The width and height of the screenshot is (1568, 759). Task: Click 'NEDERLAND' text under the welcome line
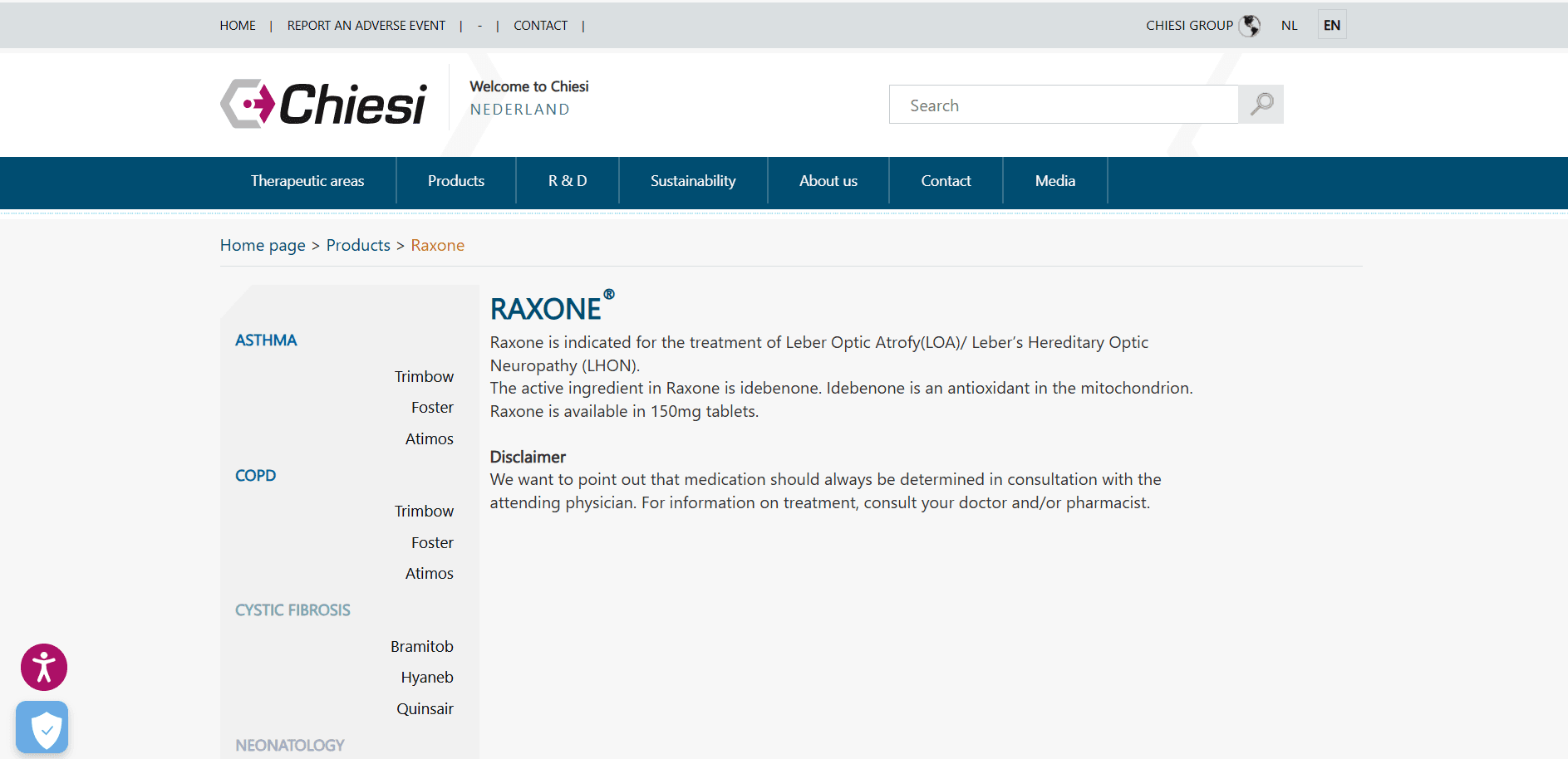pos(520,110)
